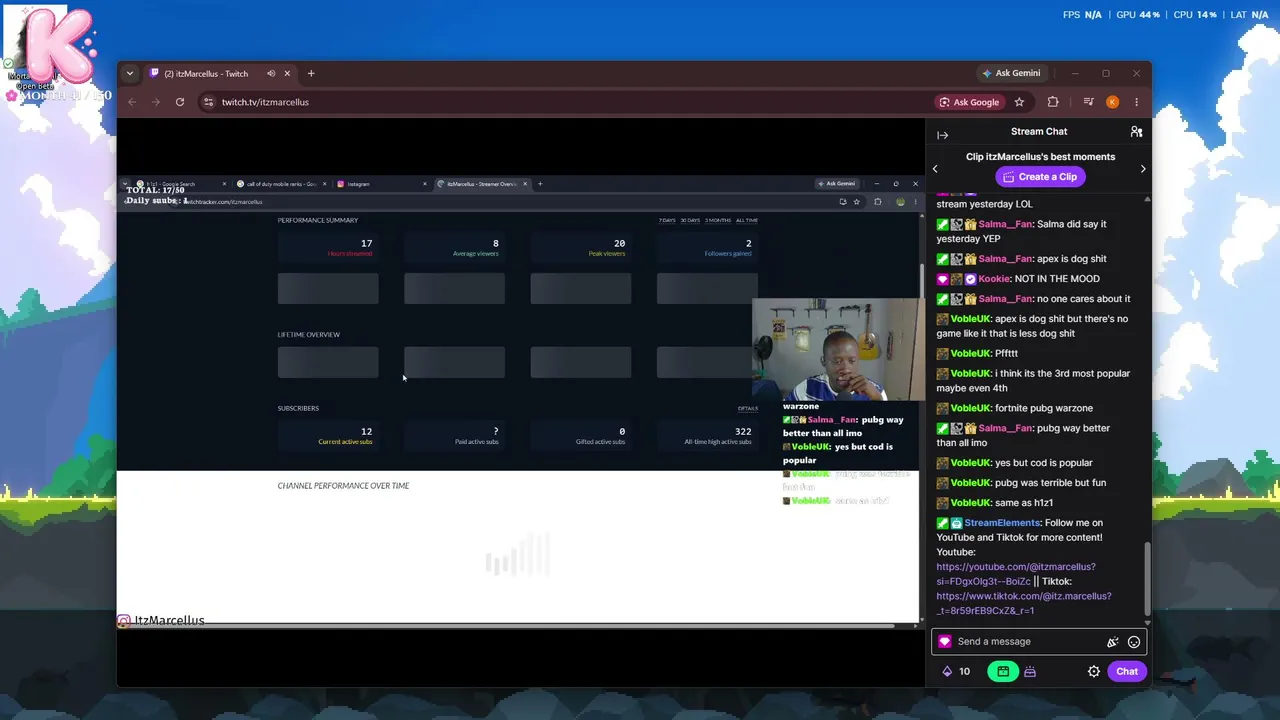Select the 30 DAYS range in stream
The image size is (1280, 720).
click(690, 220)
